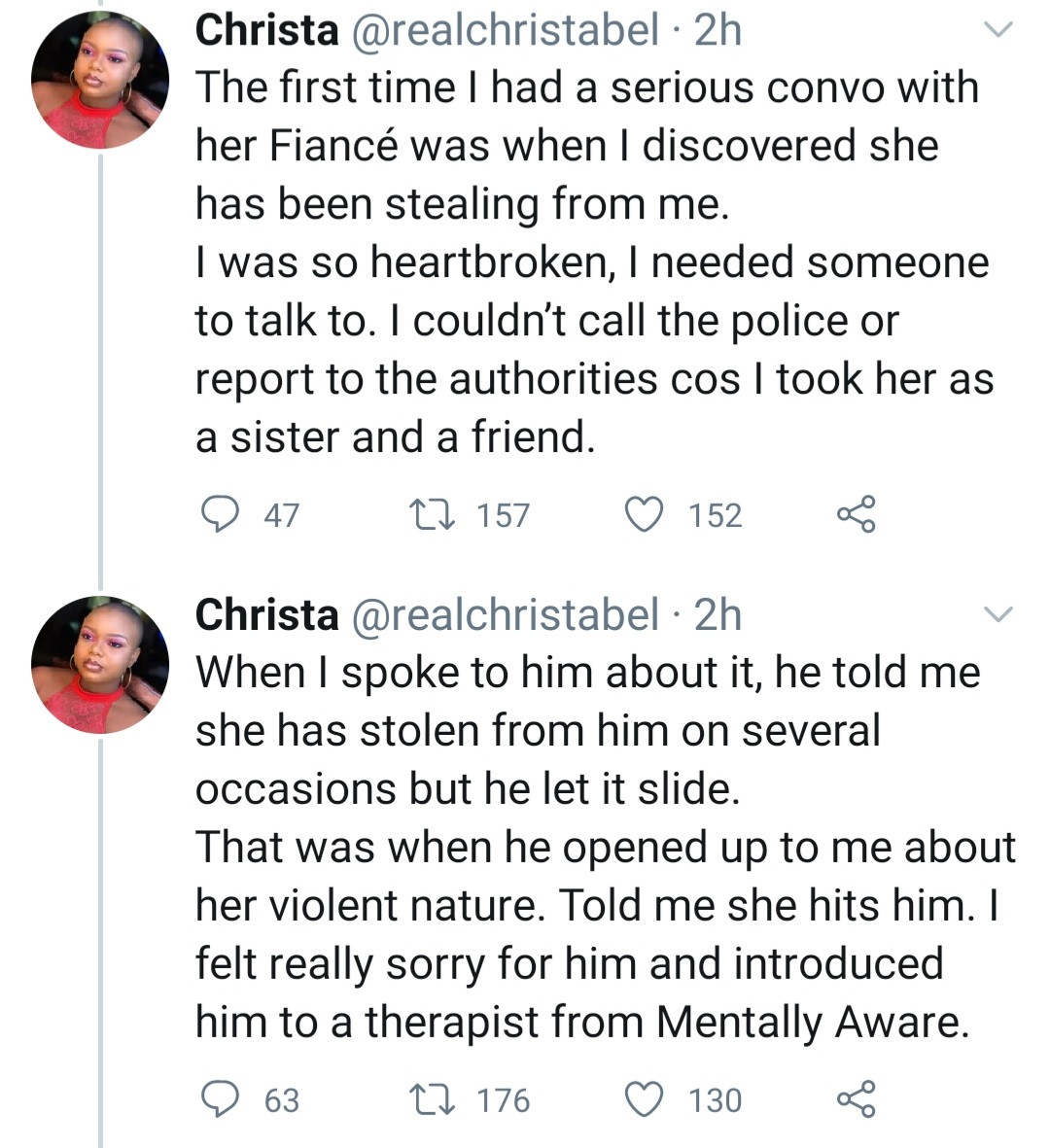Like the tweet with 152 likes
Viewport: 1050px width, 1148px height.
[643, 514]
